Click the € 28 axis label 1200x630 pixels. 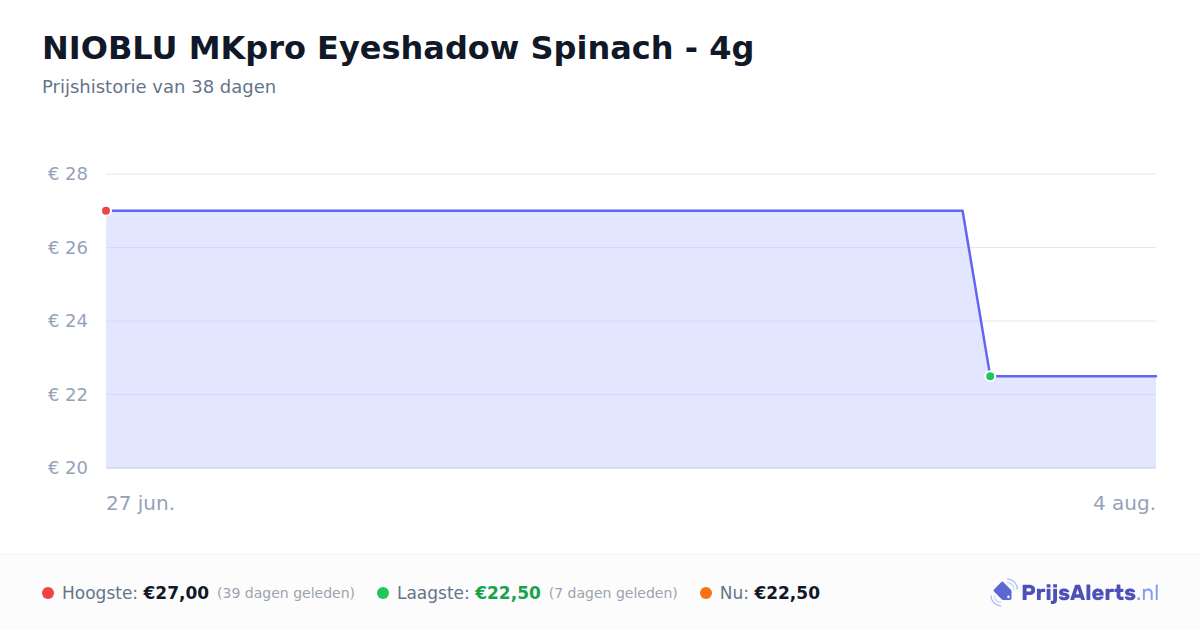point(68,174)
